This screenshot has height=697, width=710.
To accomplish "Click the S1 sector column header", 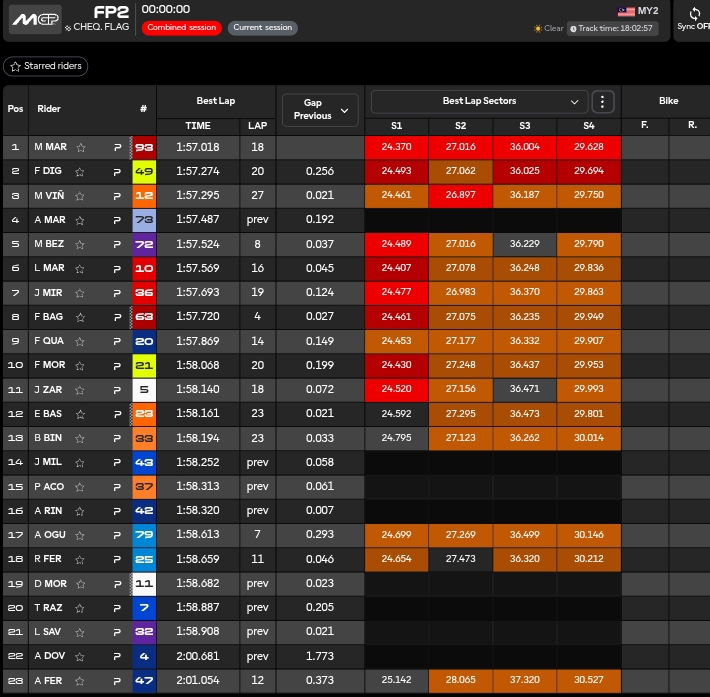I will 397,126.
